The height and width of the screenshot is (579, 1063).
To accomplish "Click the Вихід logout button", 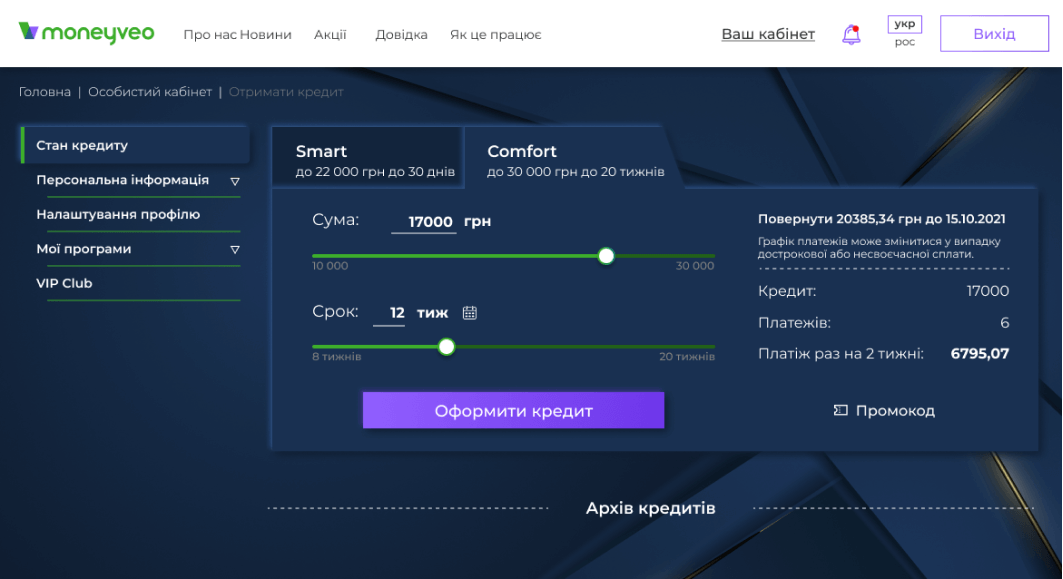I will (994, 33).
